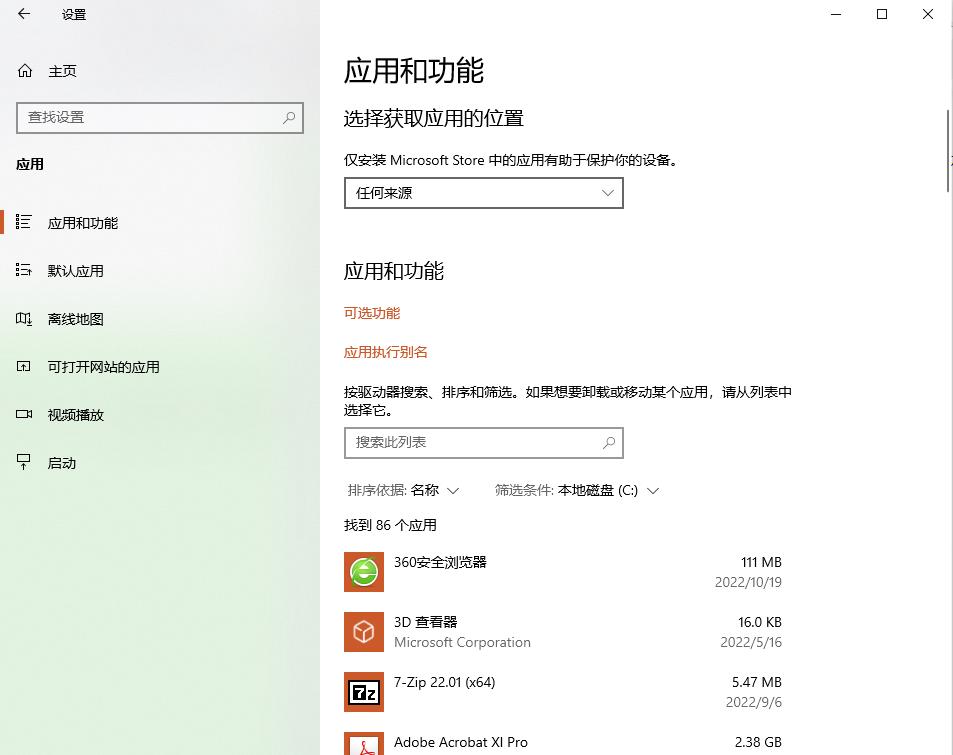Click the 应用执行别名 link
The height and width of the screenshot is (755, 953).
(x=386, y=352)
